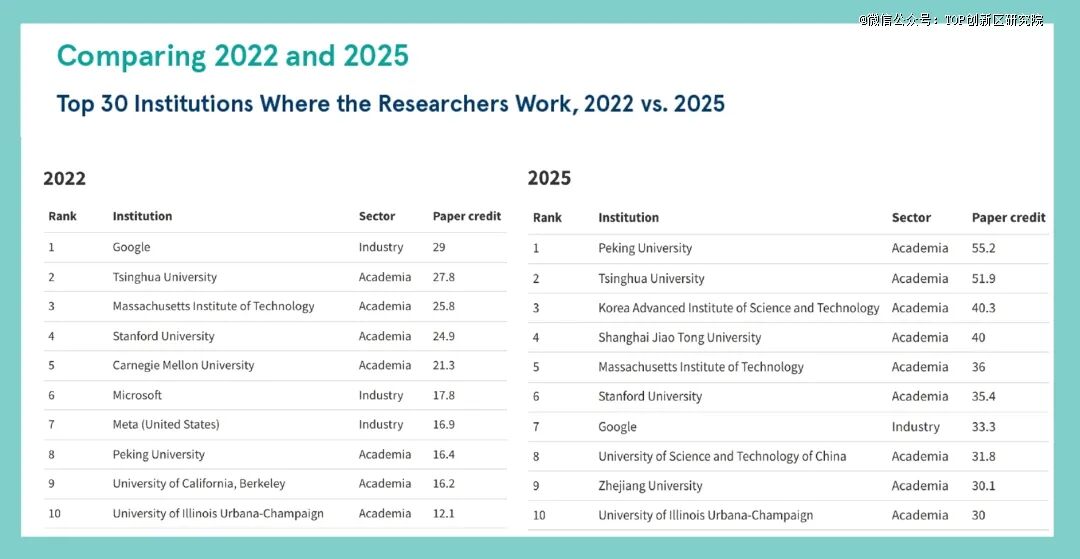Click the 'Institution' column header in 2025 table
This screenshot has height=559, width=1080.
(628, 218)
